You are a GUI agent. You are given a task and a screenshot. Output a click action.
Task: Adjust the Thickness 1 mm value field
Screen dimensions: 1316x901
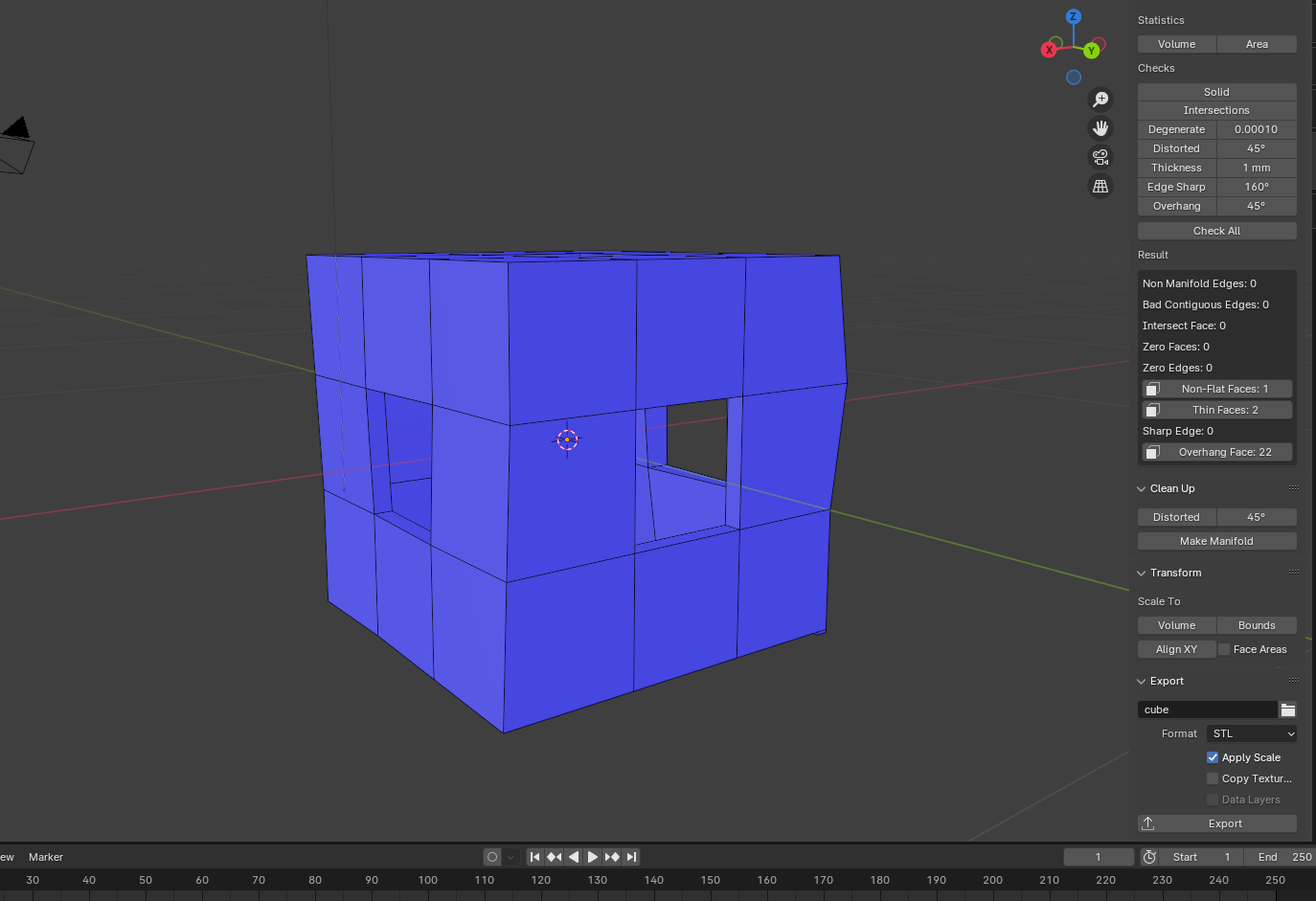click(x=1257, y=168)
